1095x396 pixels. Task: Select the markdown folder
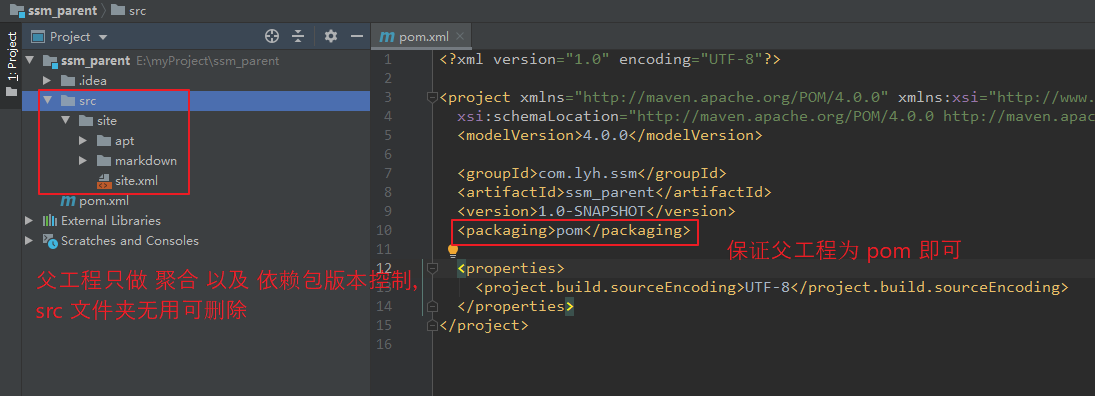tap(137, 161)
